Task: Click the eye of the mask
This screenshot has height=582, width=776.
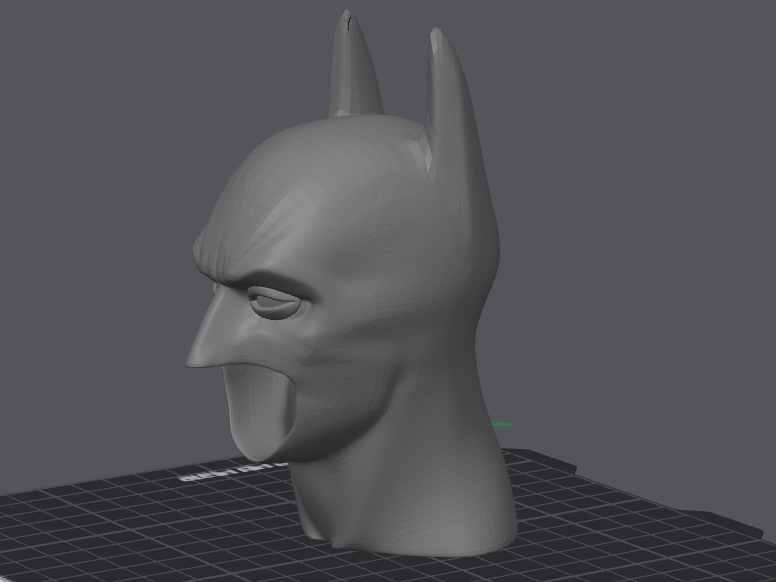Action: click(x=275, y=303)
